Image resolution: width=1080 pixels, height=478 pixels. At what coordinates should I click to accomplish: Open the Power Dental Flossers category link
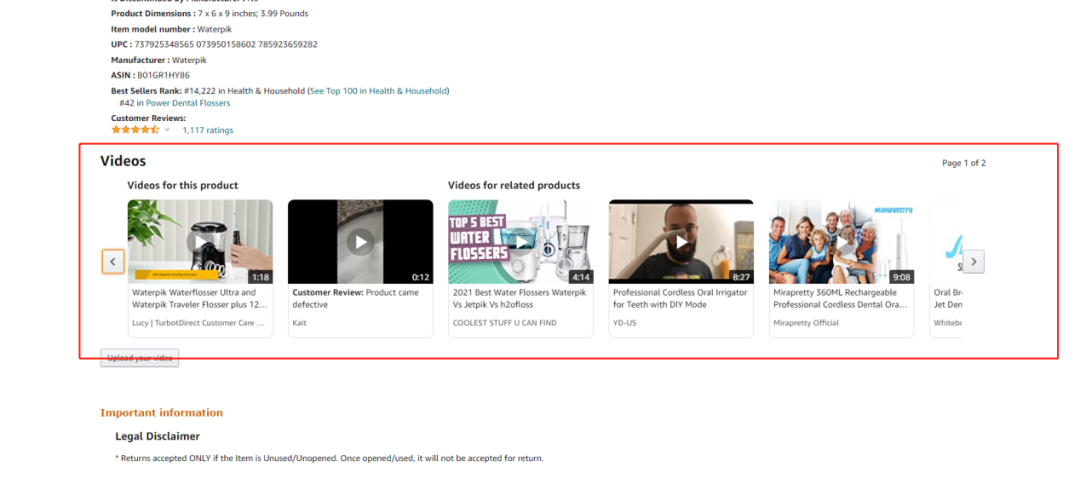tap(188, 103)
